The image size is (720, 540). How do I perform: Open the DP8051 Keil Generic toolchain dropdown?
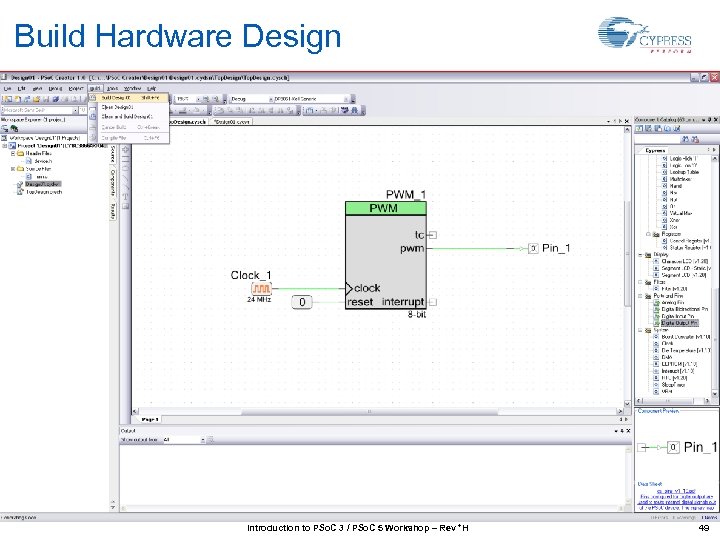click(x=312, y=99)
